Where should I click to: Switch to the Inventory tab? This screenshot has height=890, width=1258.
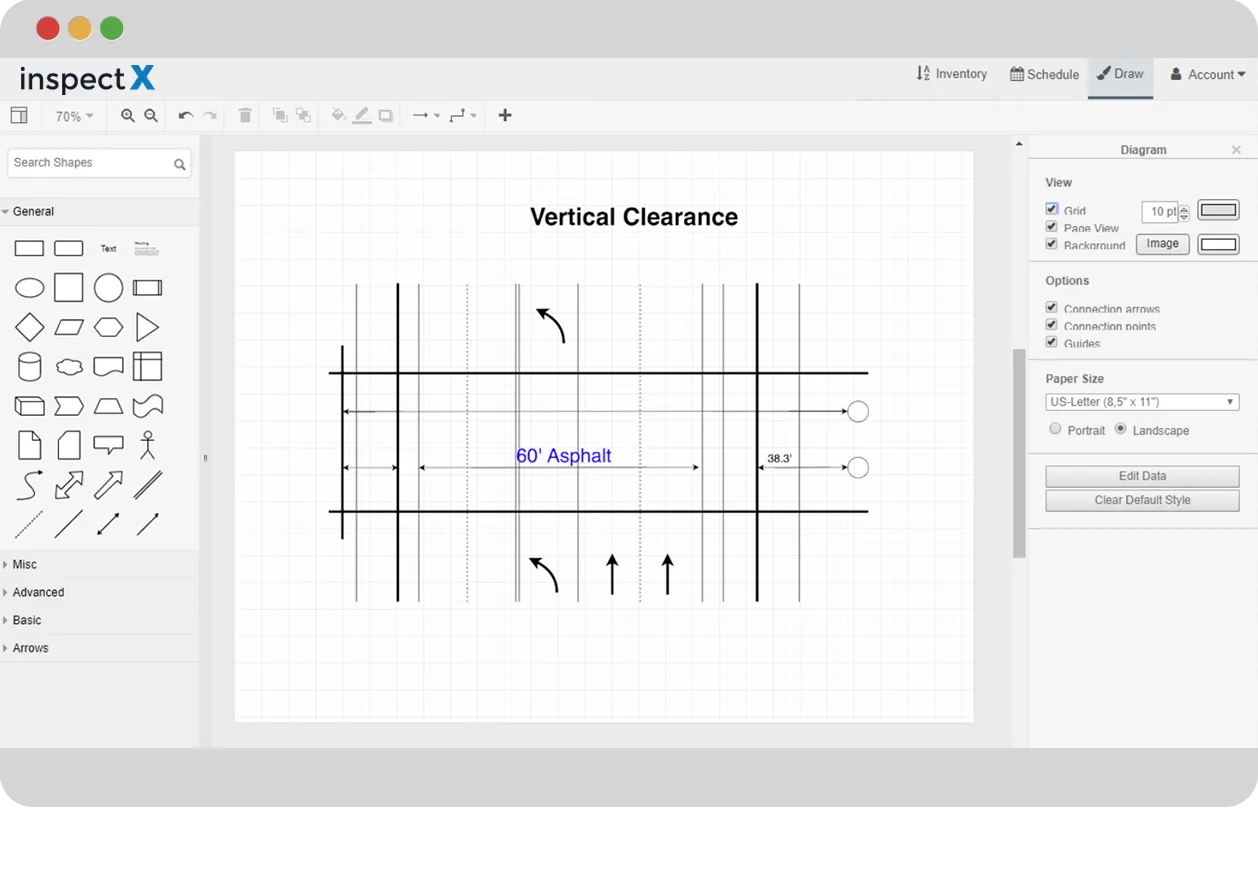(x=951, y=73)
